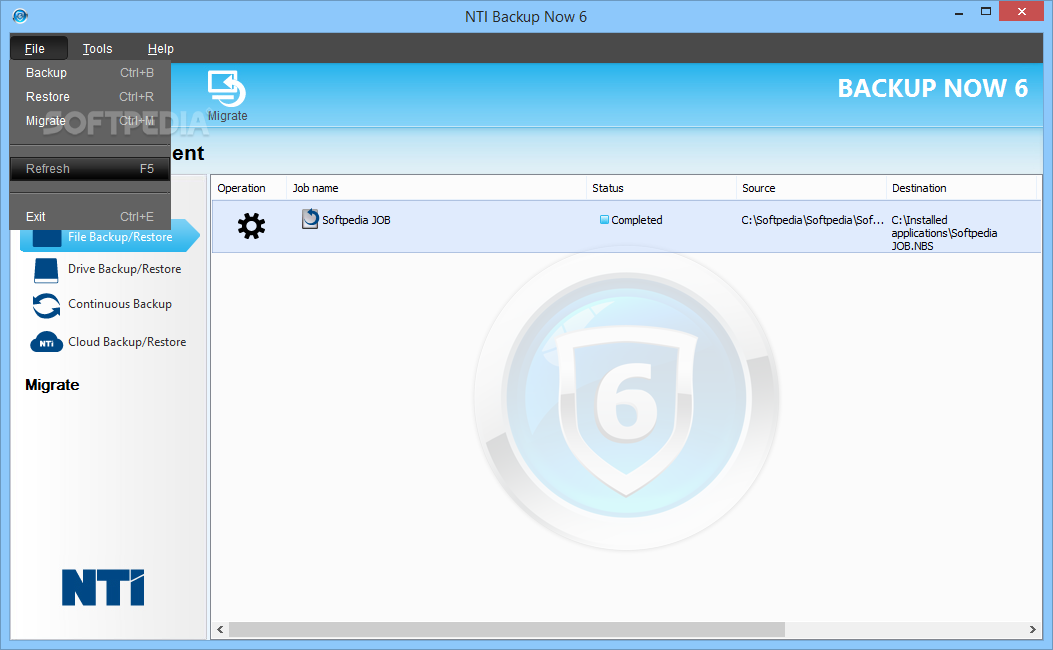Click the NTI logo at sidebar bottom
The height and width of the screenshot is (650, 1053).
point(103,588)
